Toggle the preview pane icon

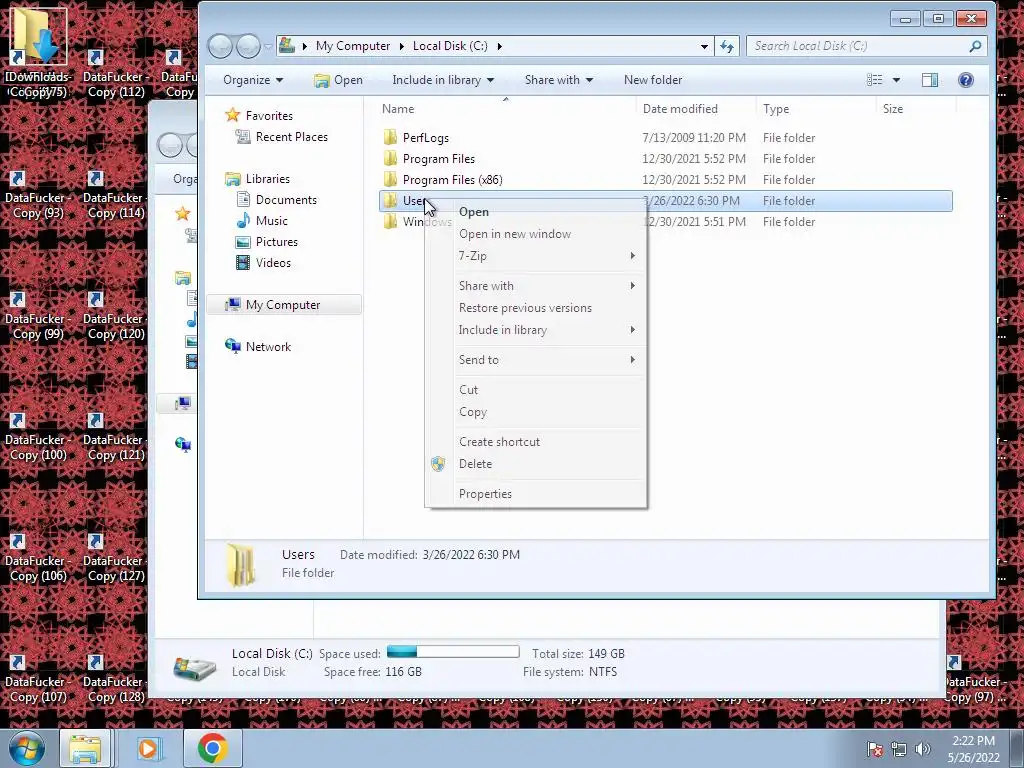(x=930, y=80)
